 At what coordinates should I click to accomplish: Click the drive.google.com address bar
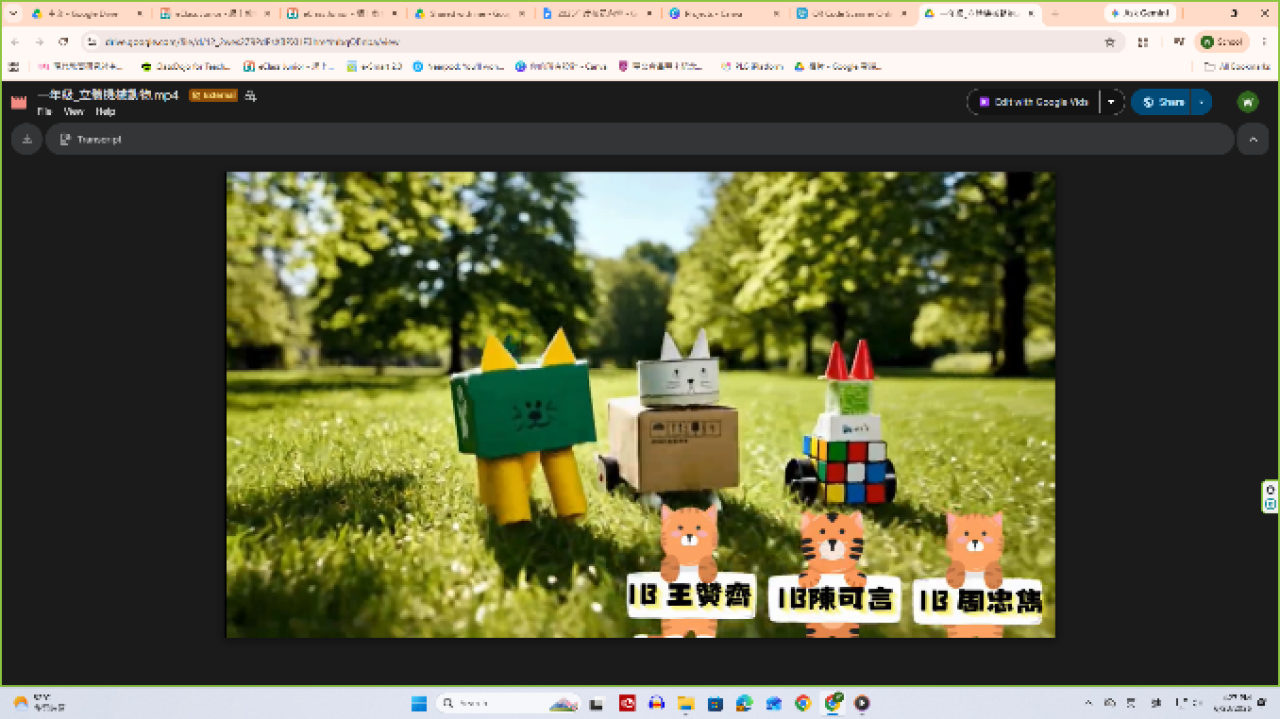(600, 42)
